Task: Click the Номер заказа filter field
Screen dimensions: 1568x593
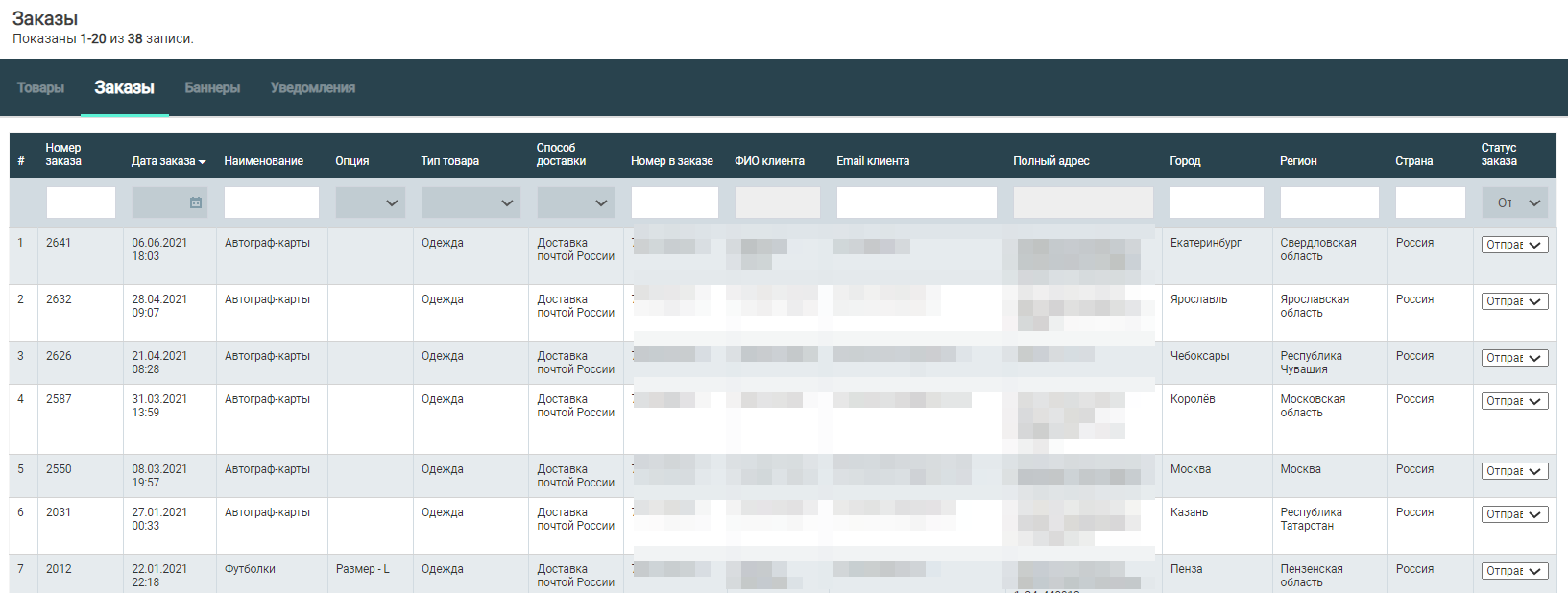Action: tap(81, 202)
